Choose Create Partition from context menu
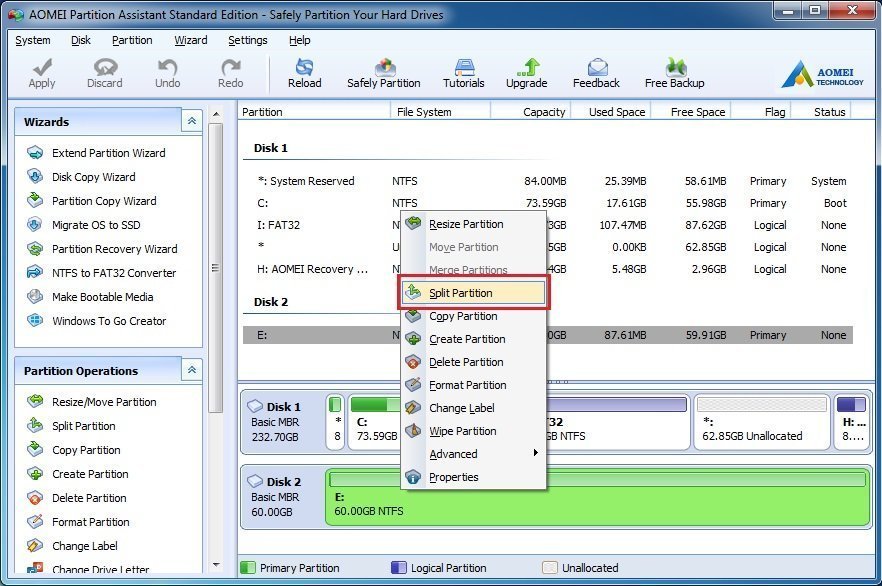The height and width of the screenshot is (586, 882). tap(474, 339)
